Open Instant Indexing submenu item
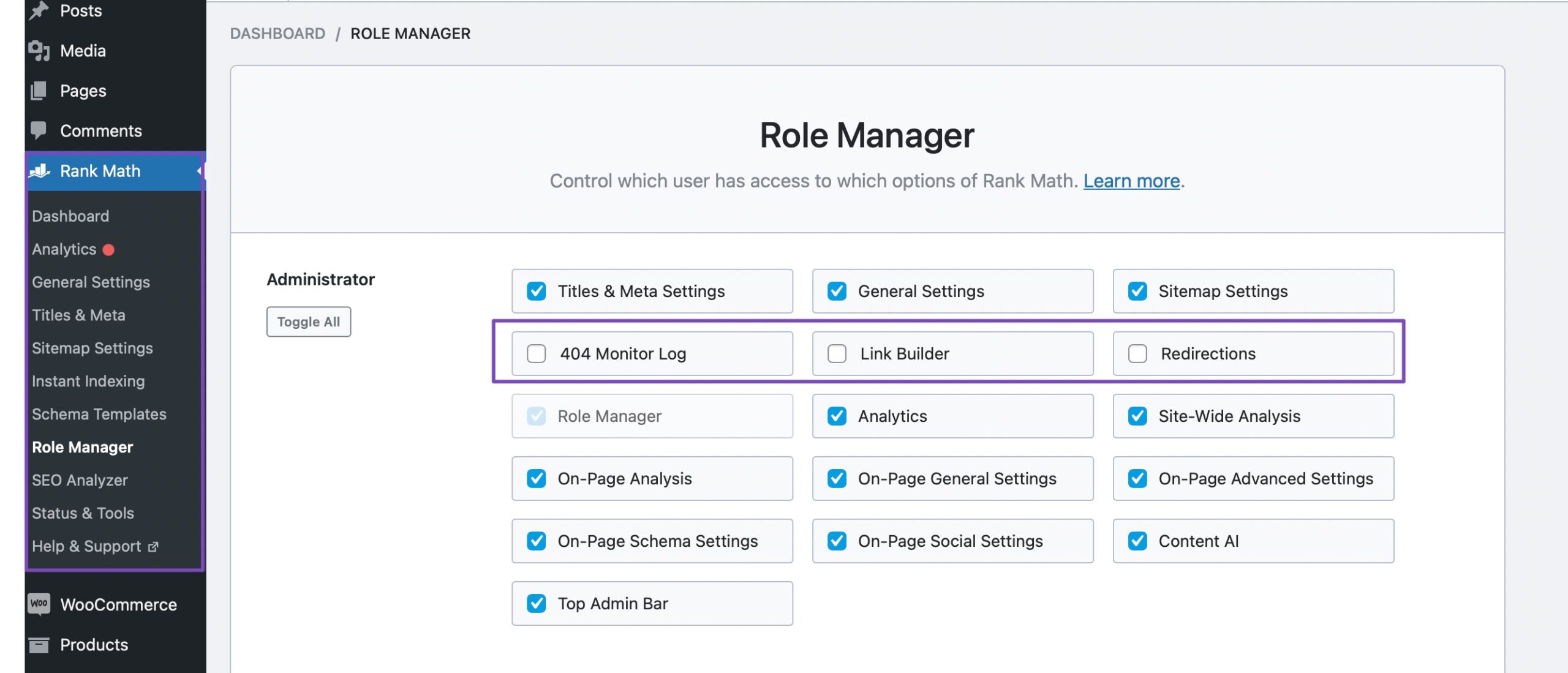This screenshot has width=1568, height=673. (88, 382)
